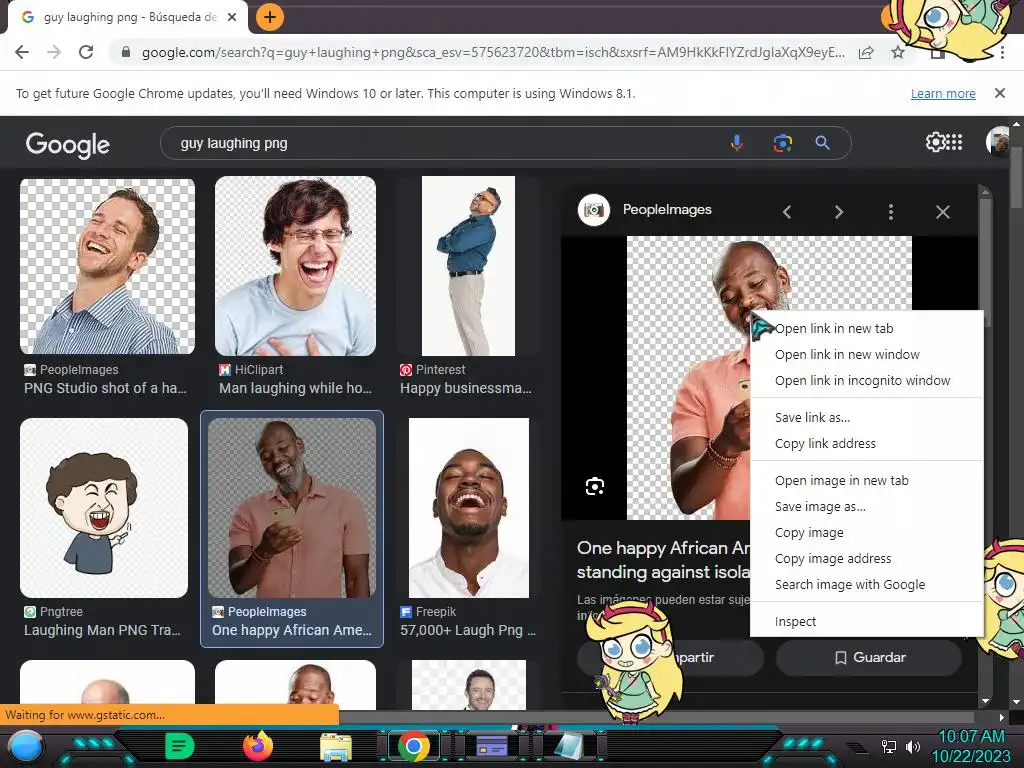Open the Pinterest happy businessman thumbnail
Screen dimensions: 1024x768
[x=468, y=266]
